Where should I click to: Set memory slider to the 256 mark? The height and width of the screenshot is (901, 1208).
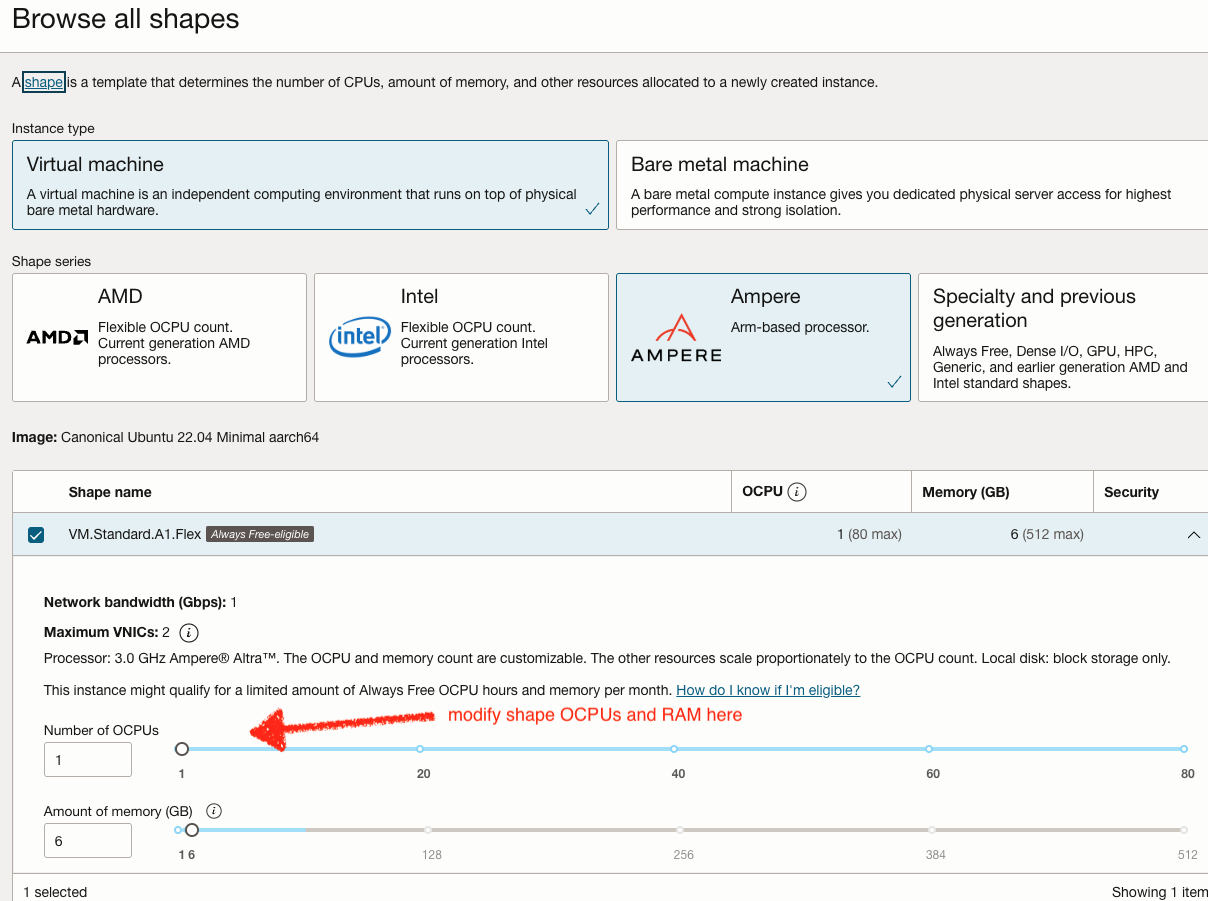(680, 830)
